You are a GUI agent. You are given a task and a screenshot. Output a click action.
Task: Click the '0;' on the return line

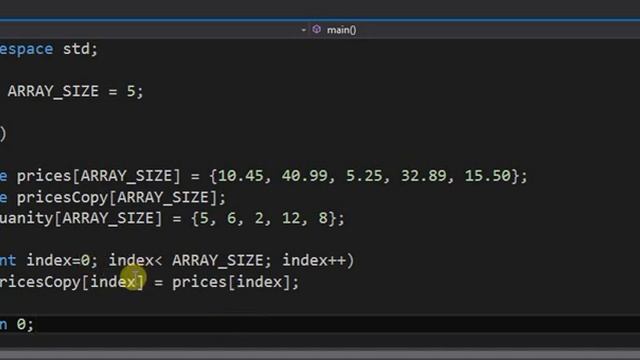click(25, 324)
